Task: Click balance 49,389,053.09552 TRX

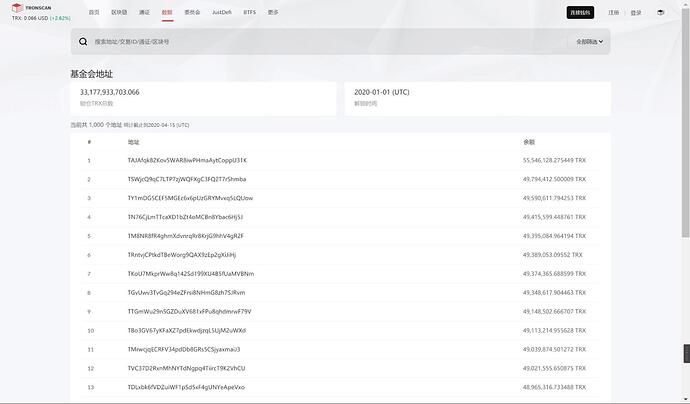Action: tap(553, 255)
